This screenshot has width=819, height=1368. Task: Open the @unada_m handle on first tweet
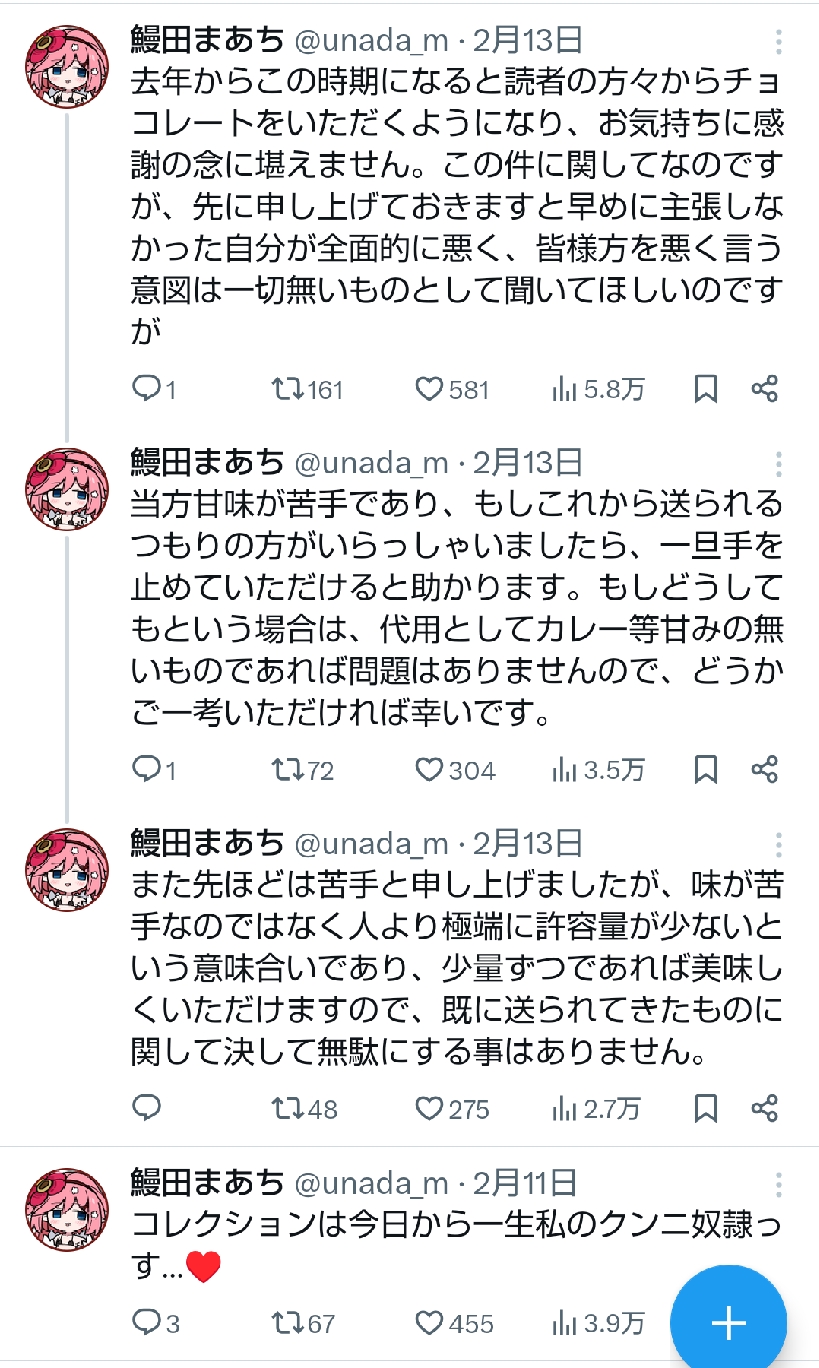(x=370, y=40)
